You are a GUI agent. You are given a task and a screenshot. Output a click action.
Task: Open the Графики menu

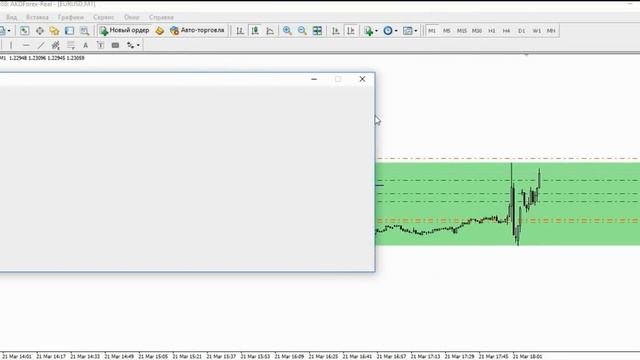coord(71,17)
